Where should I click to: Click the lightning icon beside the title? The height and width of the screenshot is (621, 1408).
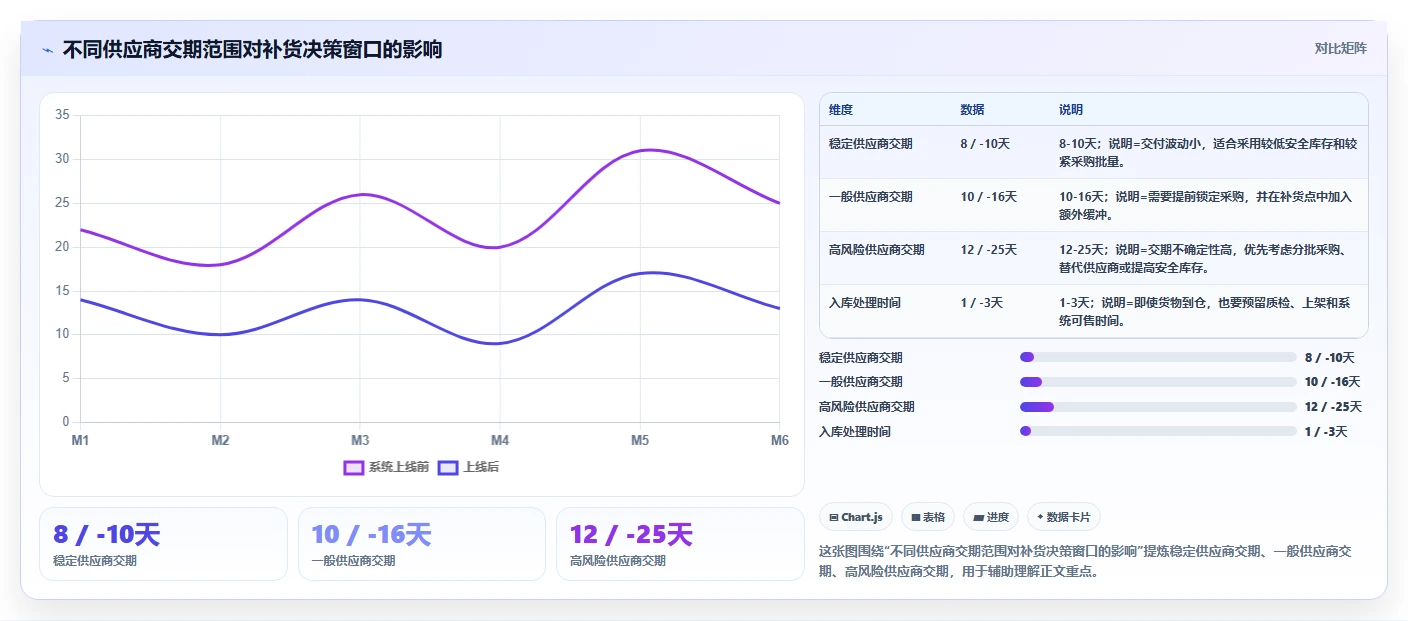click(47, 50)
